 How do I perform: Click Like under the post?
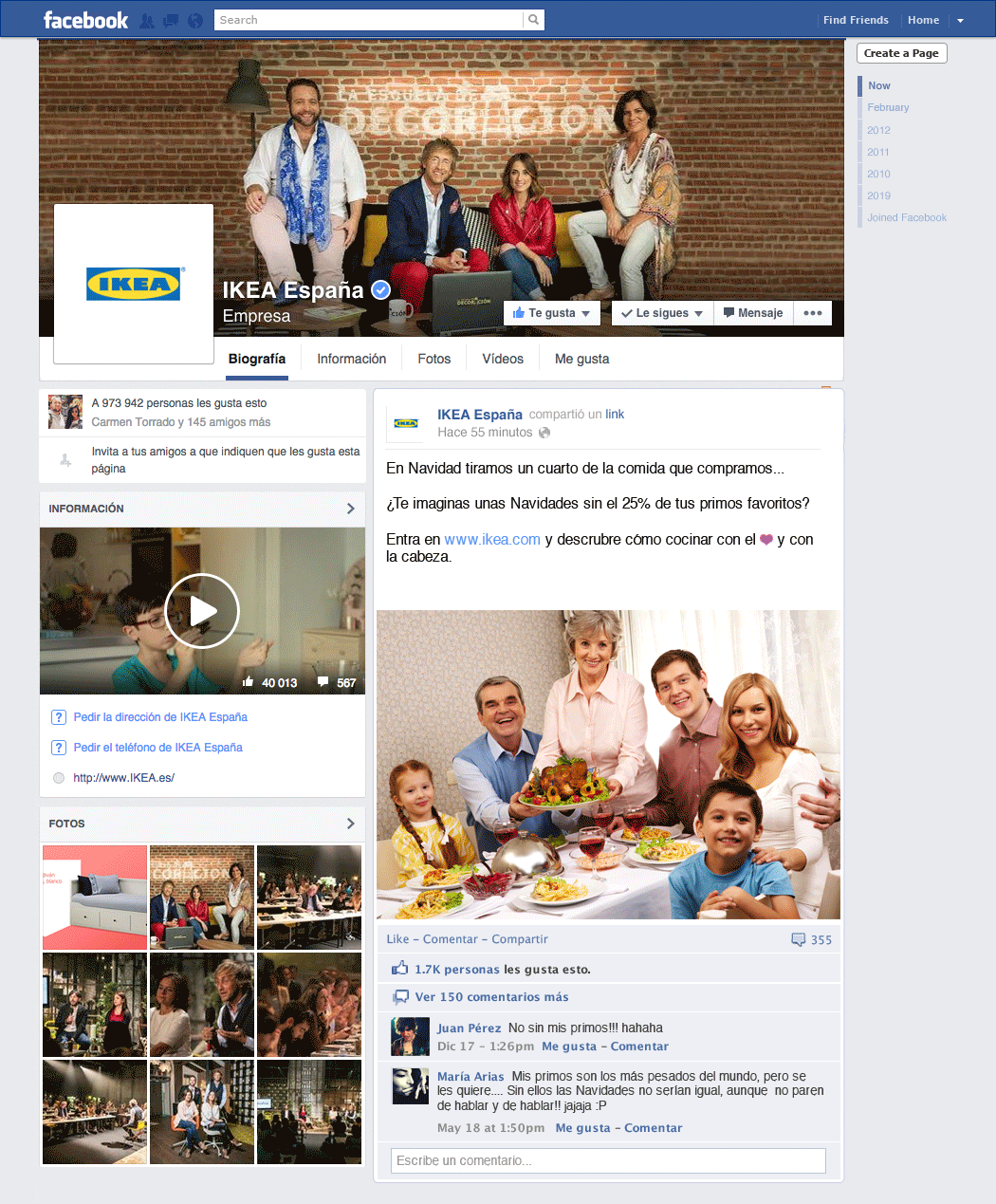(x=397, y=939)
